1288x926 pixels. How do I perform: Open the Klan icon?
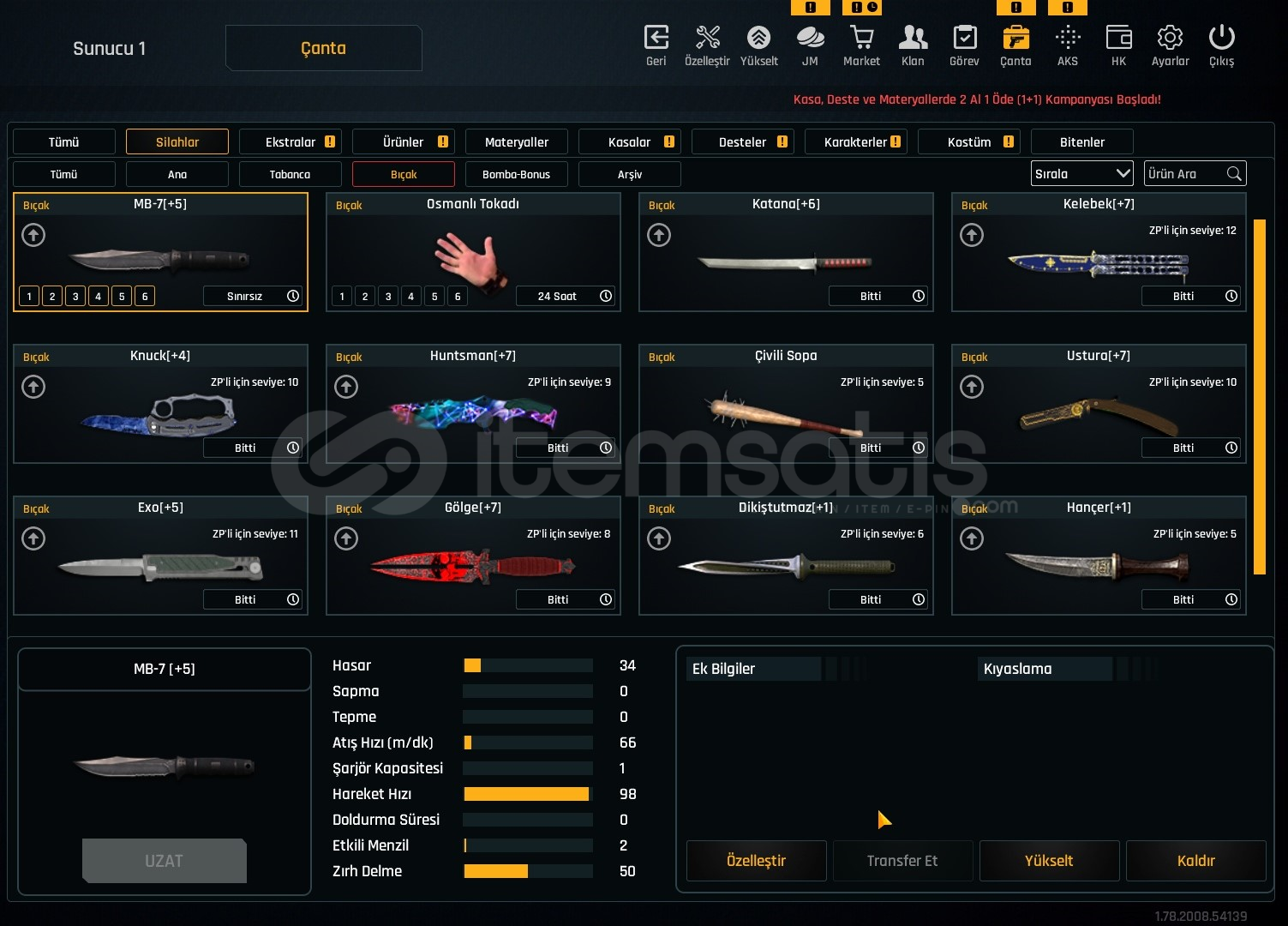point(913,38)
